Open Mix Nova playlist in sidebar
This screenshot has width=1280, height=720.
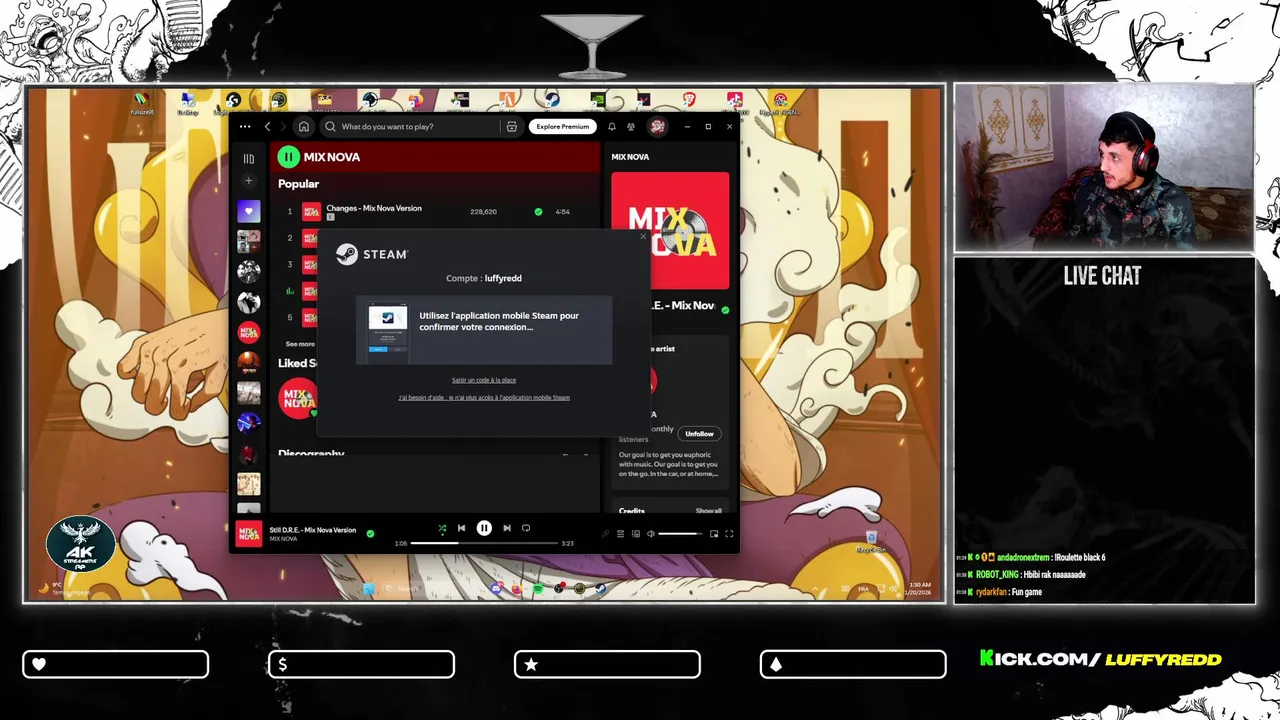click(249, 332)
